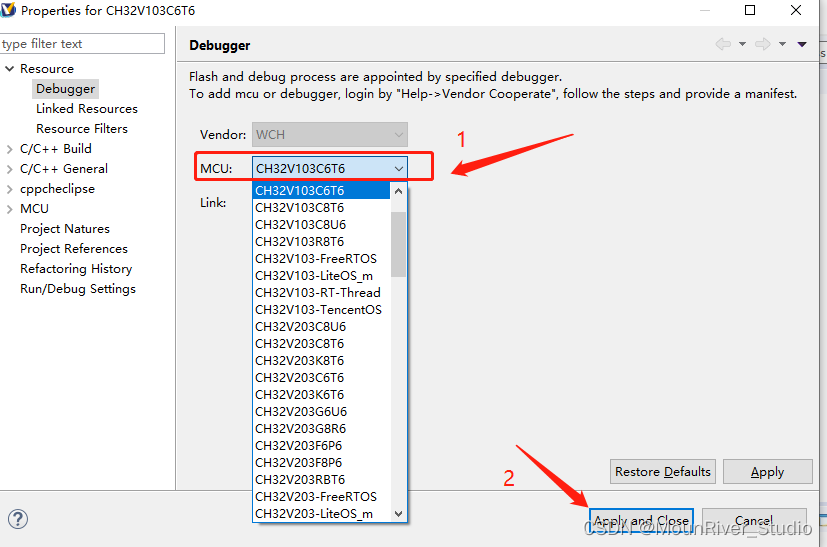Expand the C/C++ General node
This screenshot has height=547, width=827.
tap(9, 169)
